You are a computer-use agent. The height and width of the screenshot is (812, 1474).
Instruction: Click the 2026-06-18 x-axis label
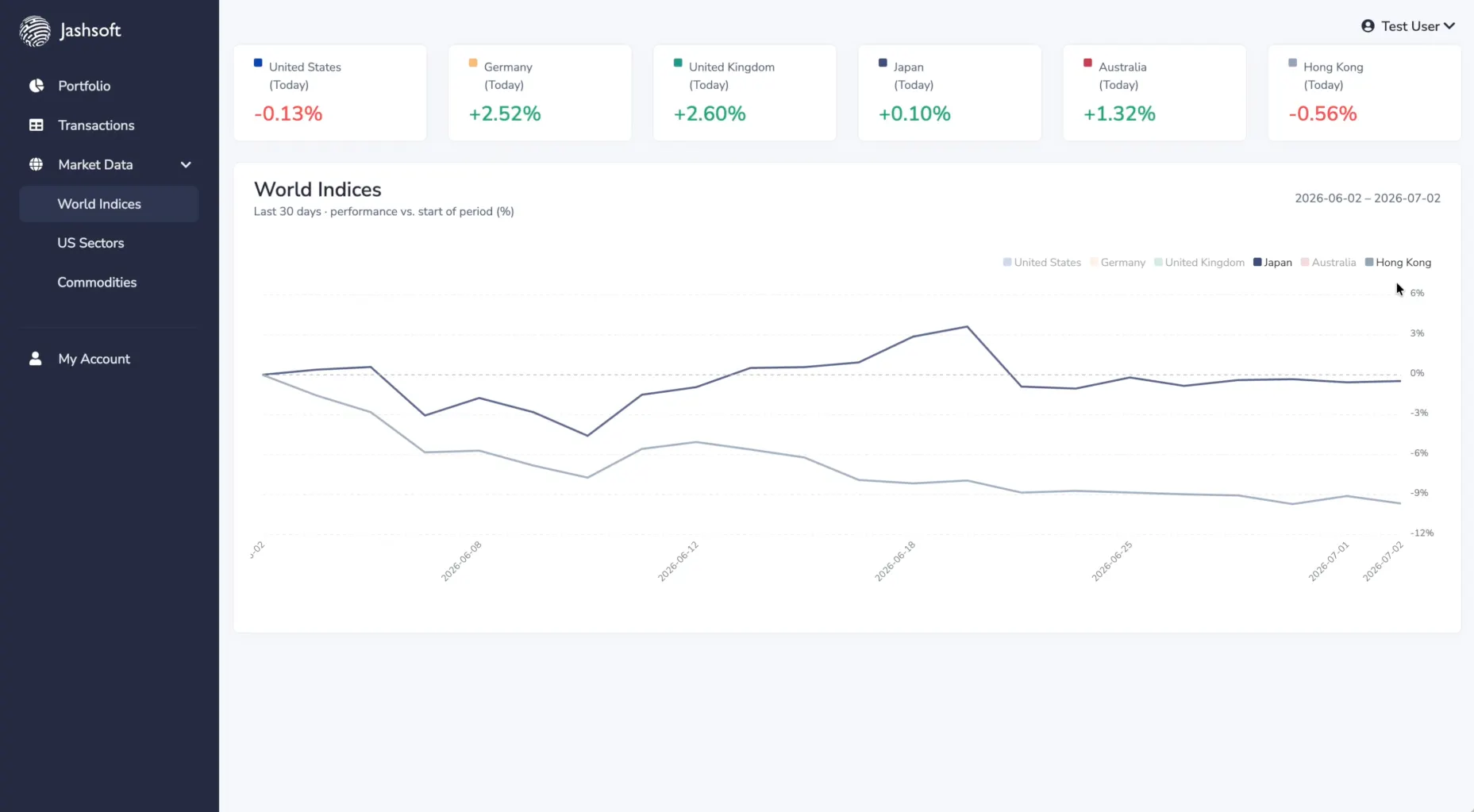(895, 561)
